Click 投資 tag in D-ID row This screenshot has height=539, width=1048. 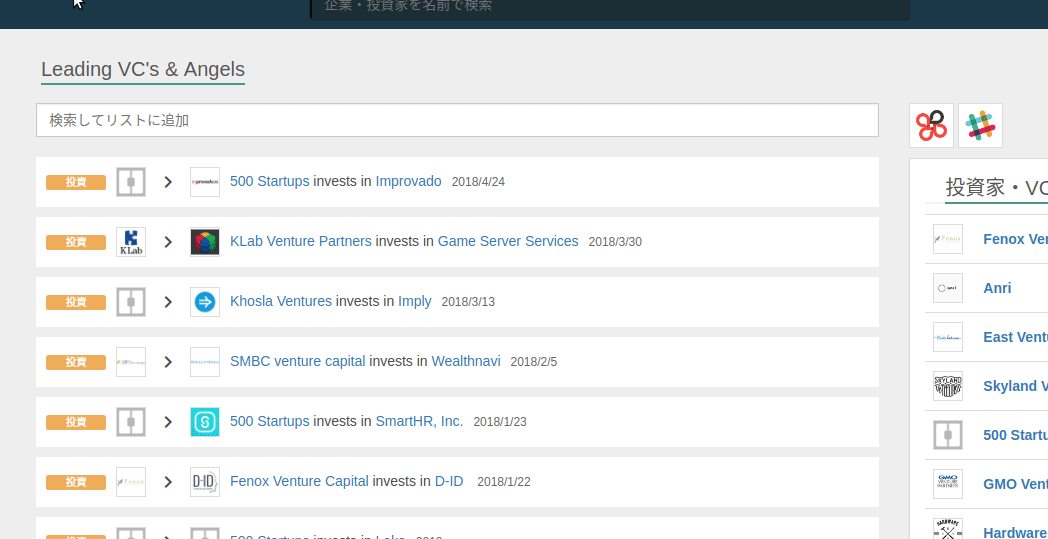76,482
